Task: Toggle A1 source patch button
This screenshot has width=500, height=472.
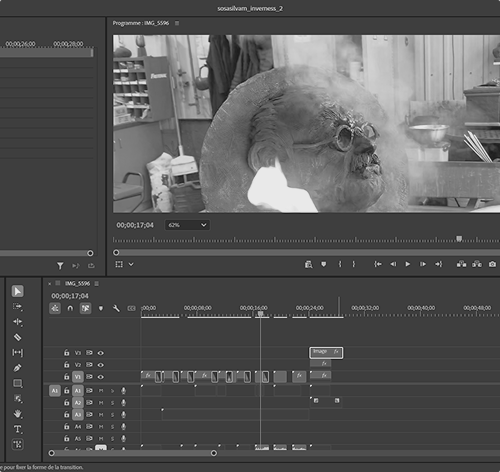Action: click(55, 391)
